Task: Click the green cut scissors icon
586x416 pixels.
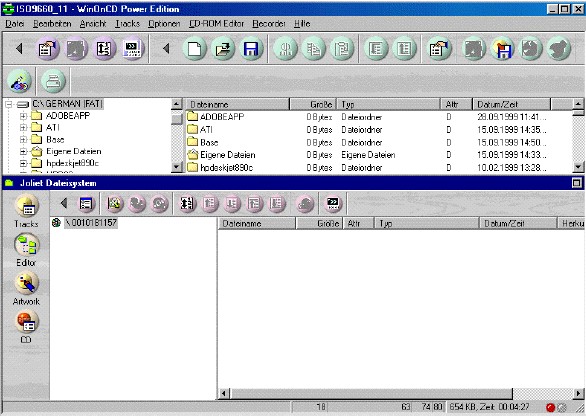Action: pyautogui.click(x=286, y=49)
